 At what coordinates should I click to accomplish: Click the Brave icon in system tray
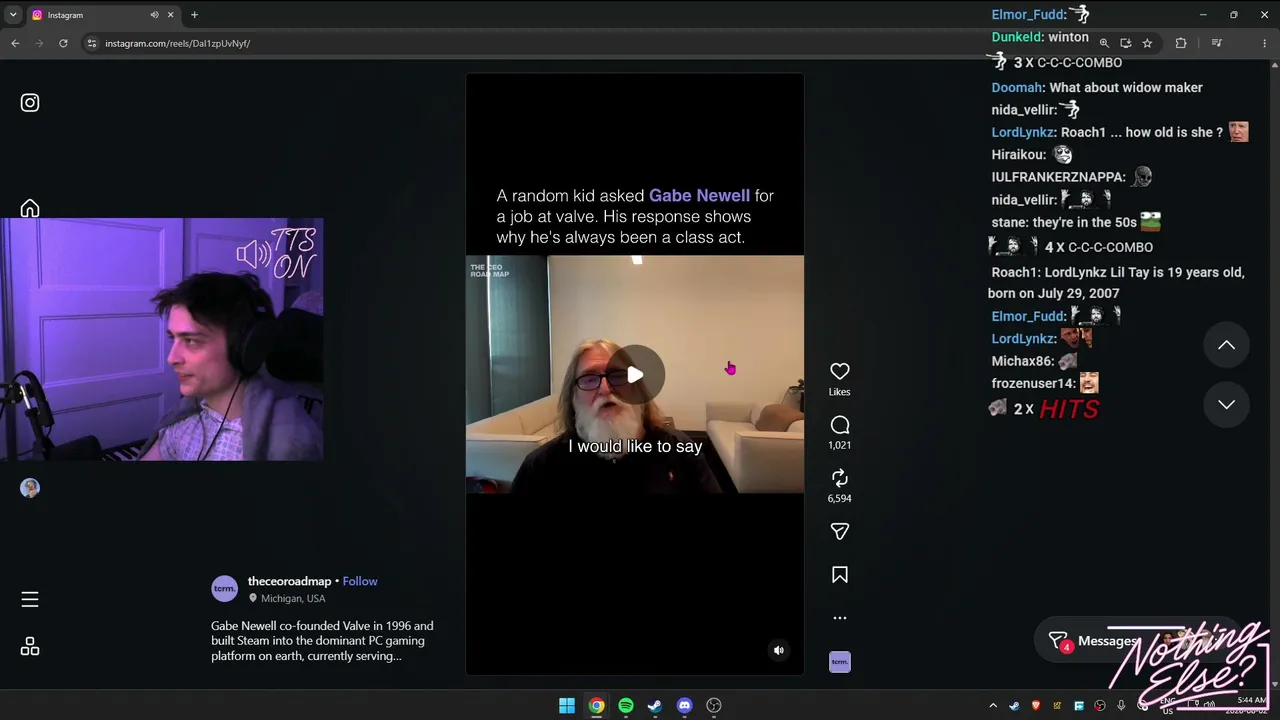tap(1035, 706)
